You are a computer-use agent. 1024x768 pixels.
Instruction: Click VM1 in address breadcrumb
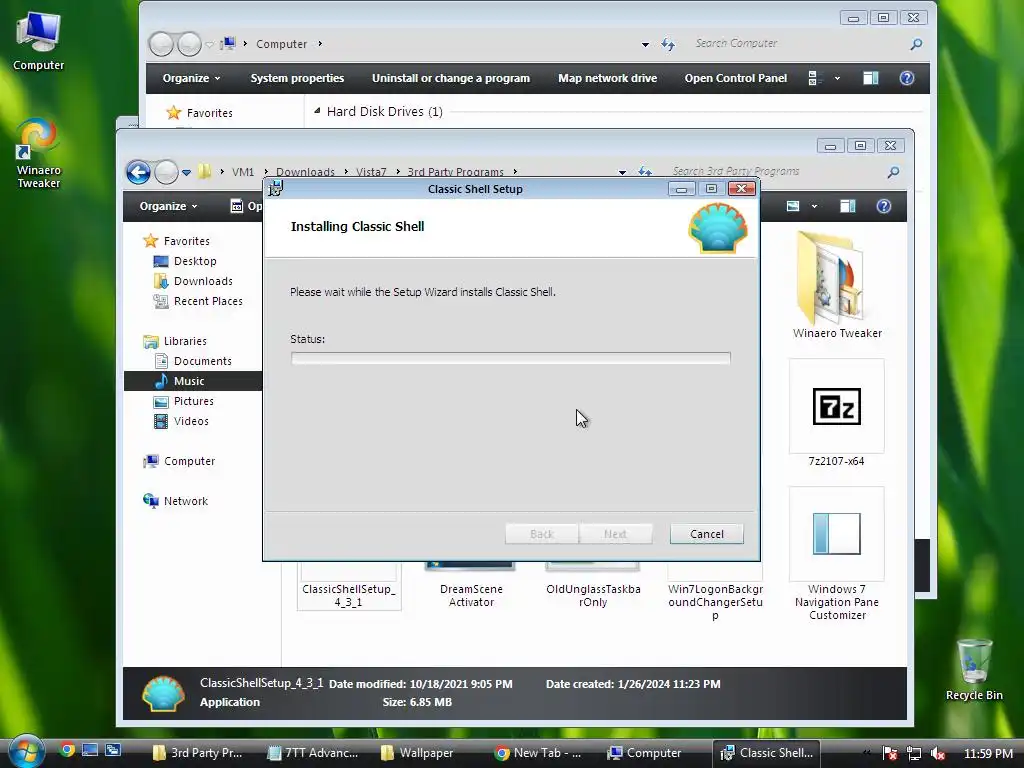242,172
